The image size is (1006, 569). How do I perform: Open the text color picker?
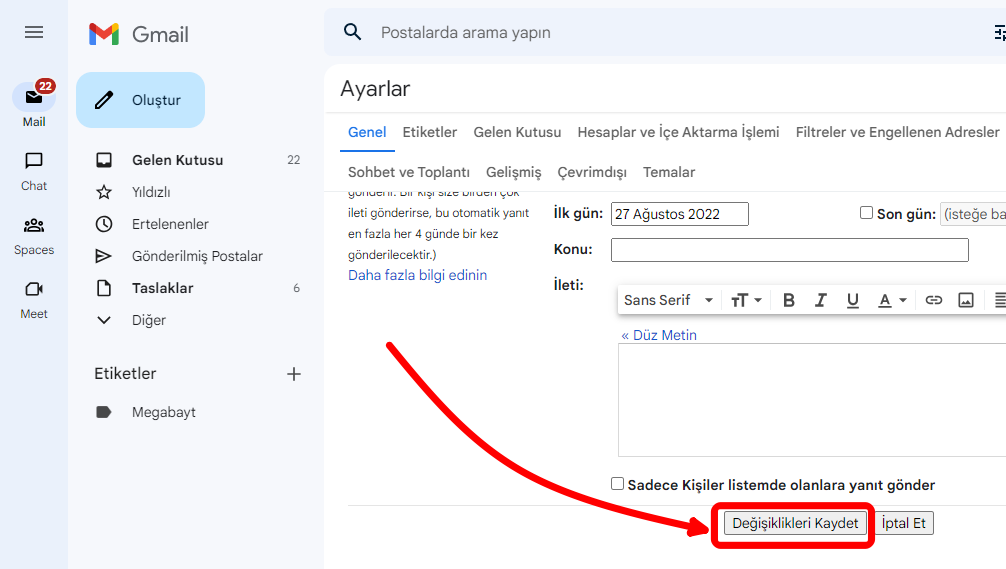pos(892,300)
